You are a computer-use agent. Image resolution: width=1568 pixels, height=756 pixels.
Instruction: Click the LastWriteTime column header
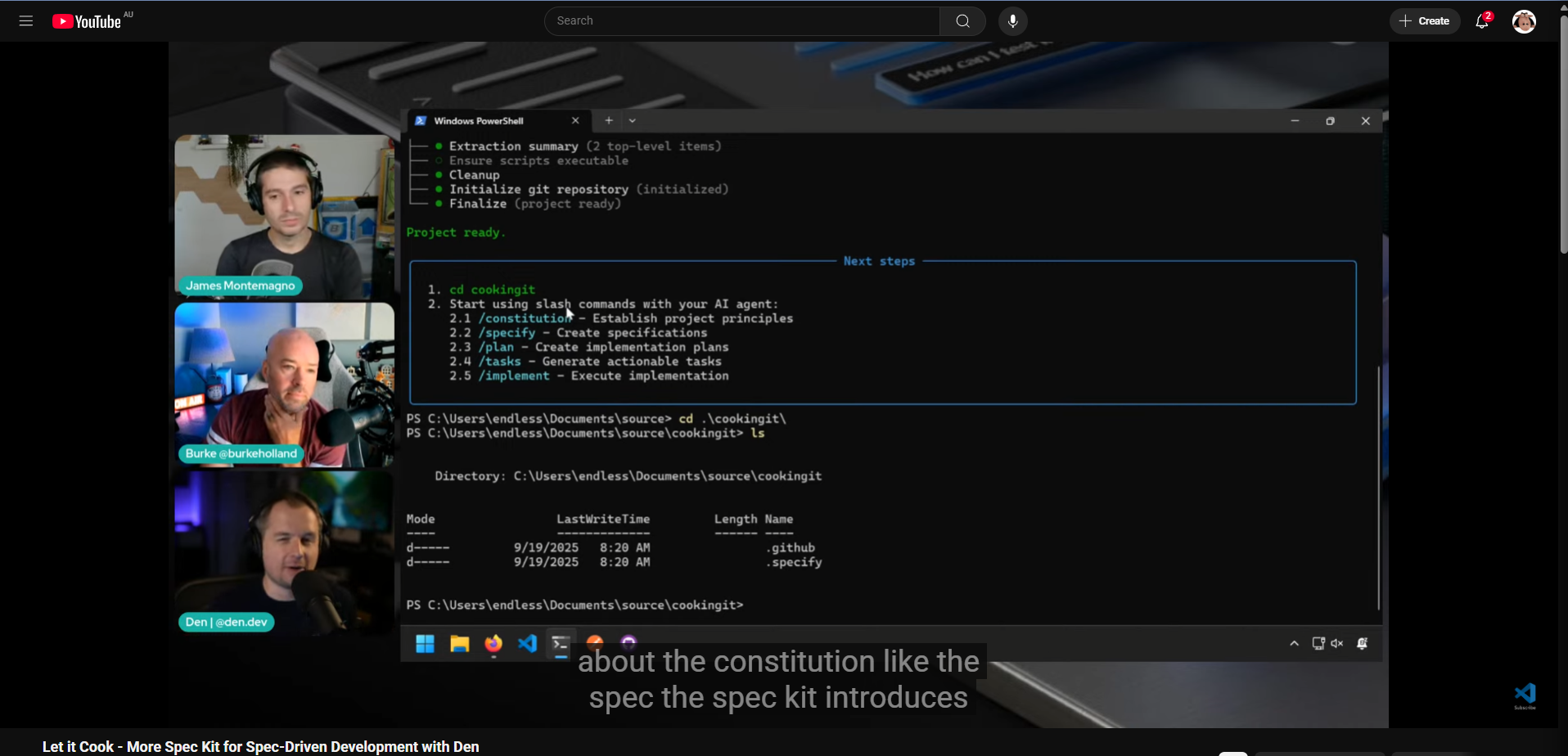(603, 520)
